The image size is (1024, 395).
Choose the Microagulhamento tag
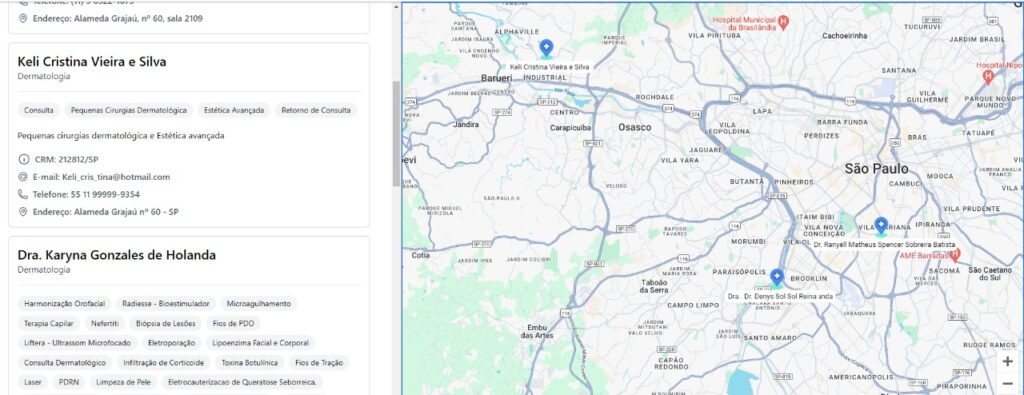(259, 304)
